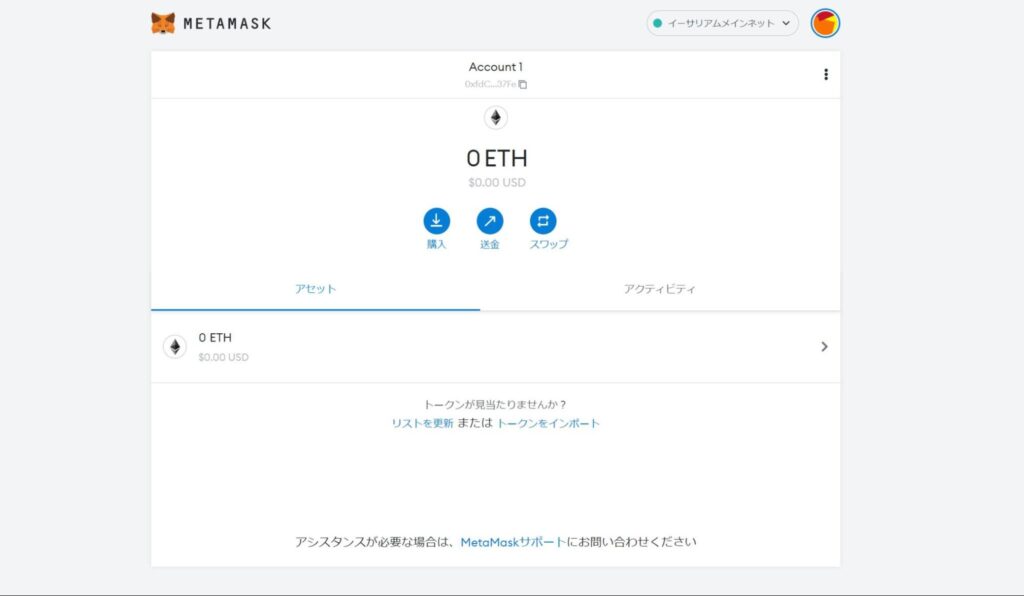Image resolution: width=1024 pixels, height=596 pixels.
Task: Click the copy icon beside the address
Action: 523,84
